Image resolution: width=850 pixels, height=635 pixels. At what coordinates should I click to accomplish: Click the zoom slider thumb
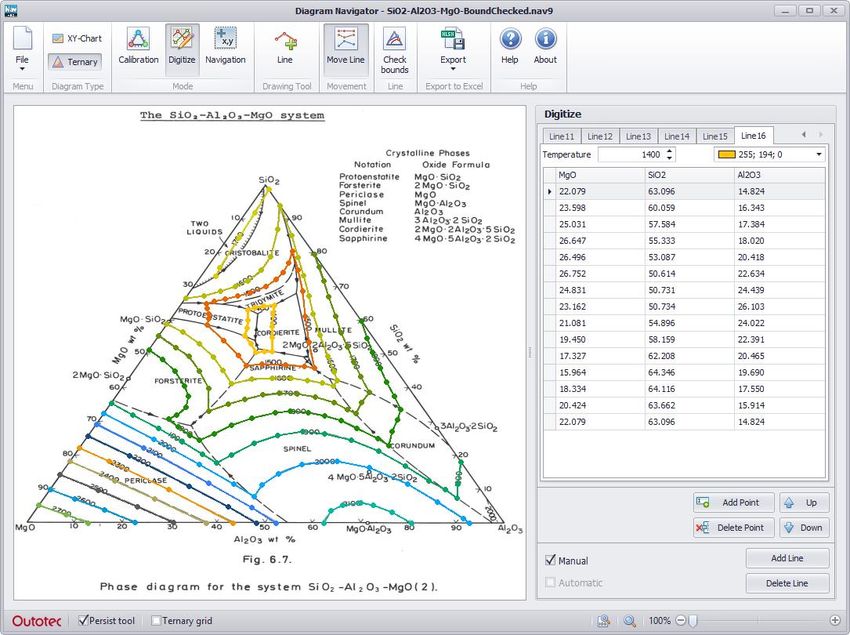[692, 621]
